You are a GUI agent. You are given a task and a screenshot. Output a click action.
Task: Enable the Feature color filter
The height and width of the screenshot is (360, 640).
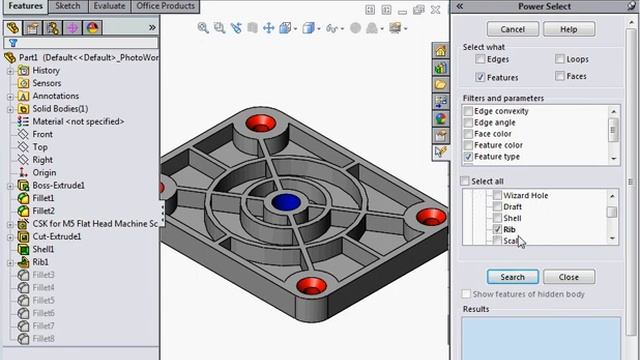coord(468,145)
